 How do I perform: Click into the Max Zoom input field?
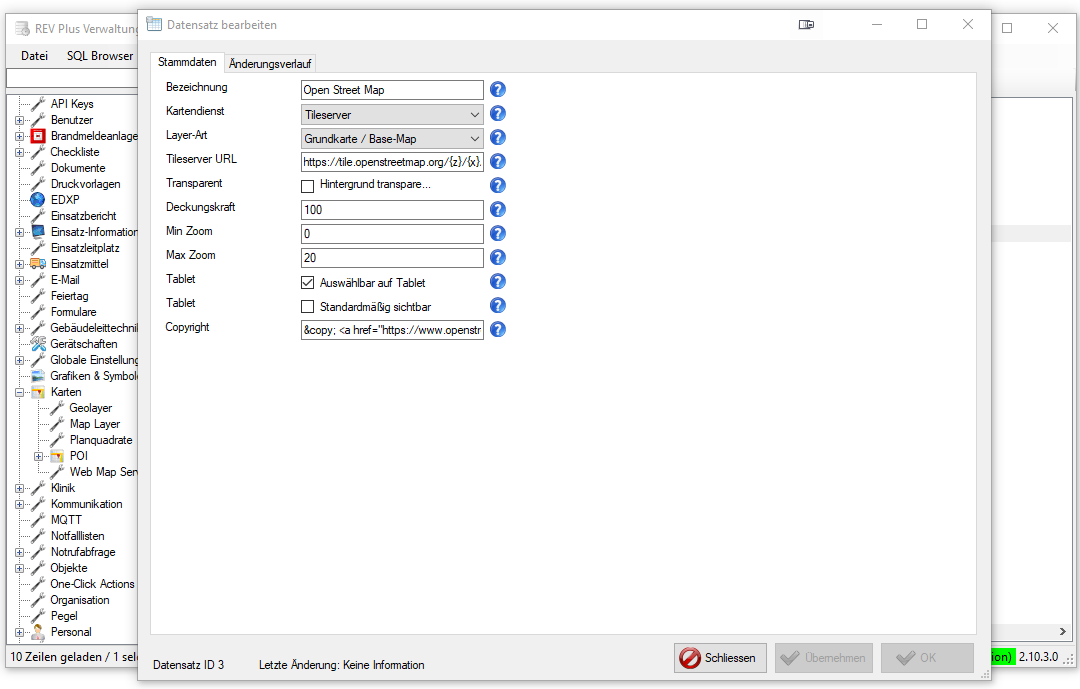(392, 258)
